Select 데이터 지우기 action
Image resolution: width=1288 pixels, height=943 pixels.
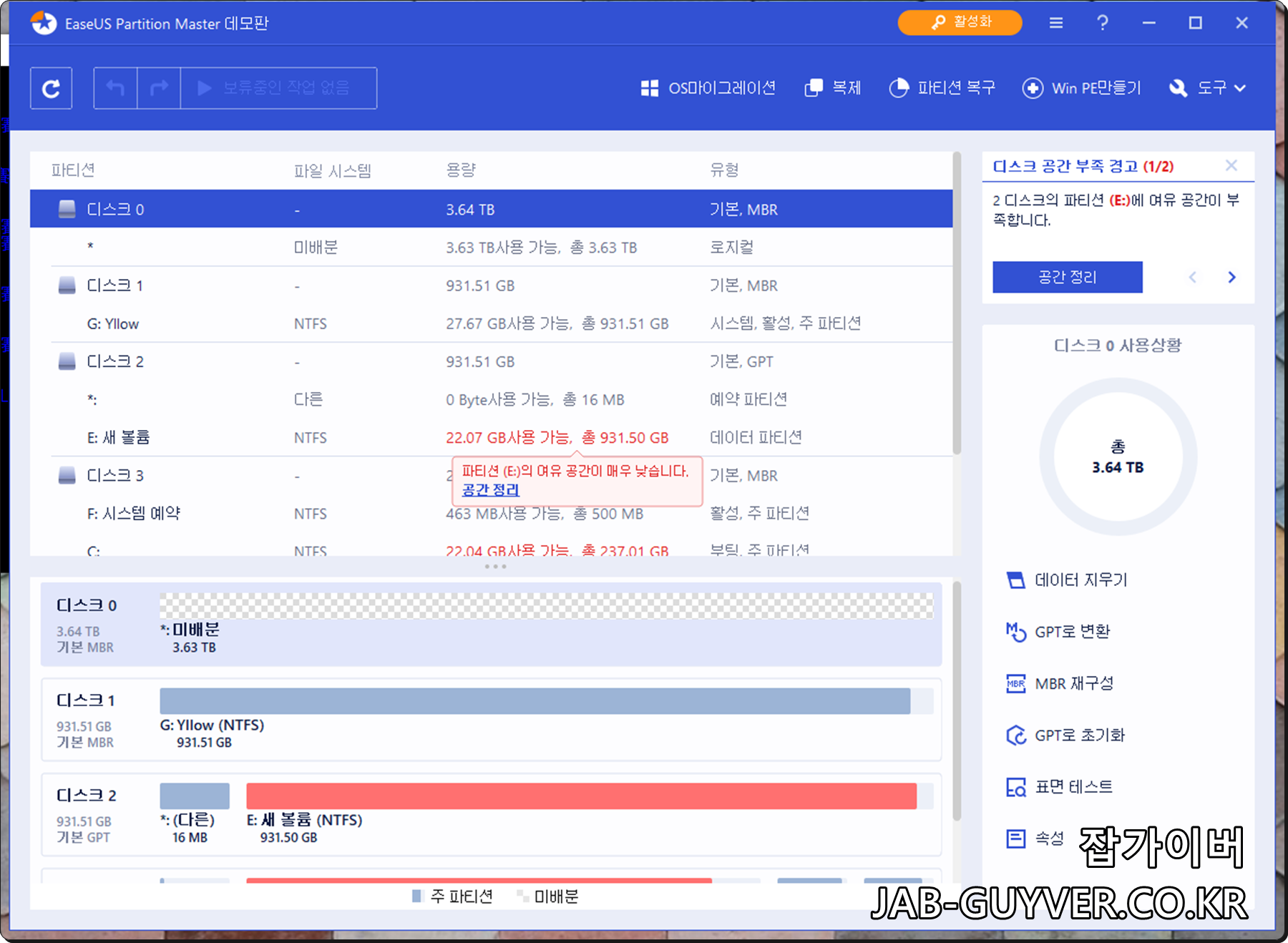pyautogui.click(x=1066, y=580)
